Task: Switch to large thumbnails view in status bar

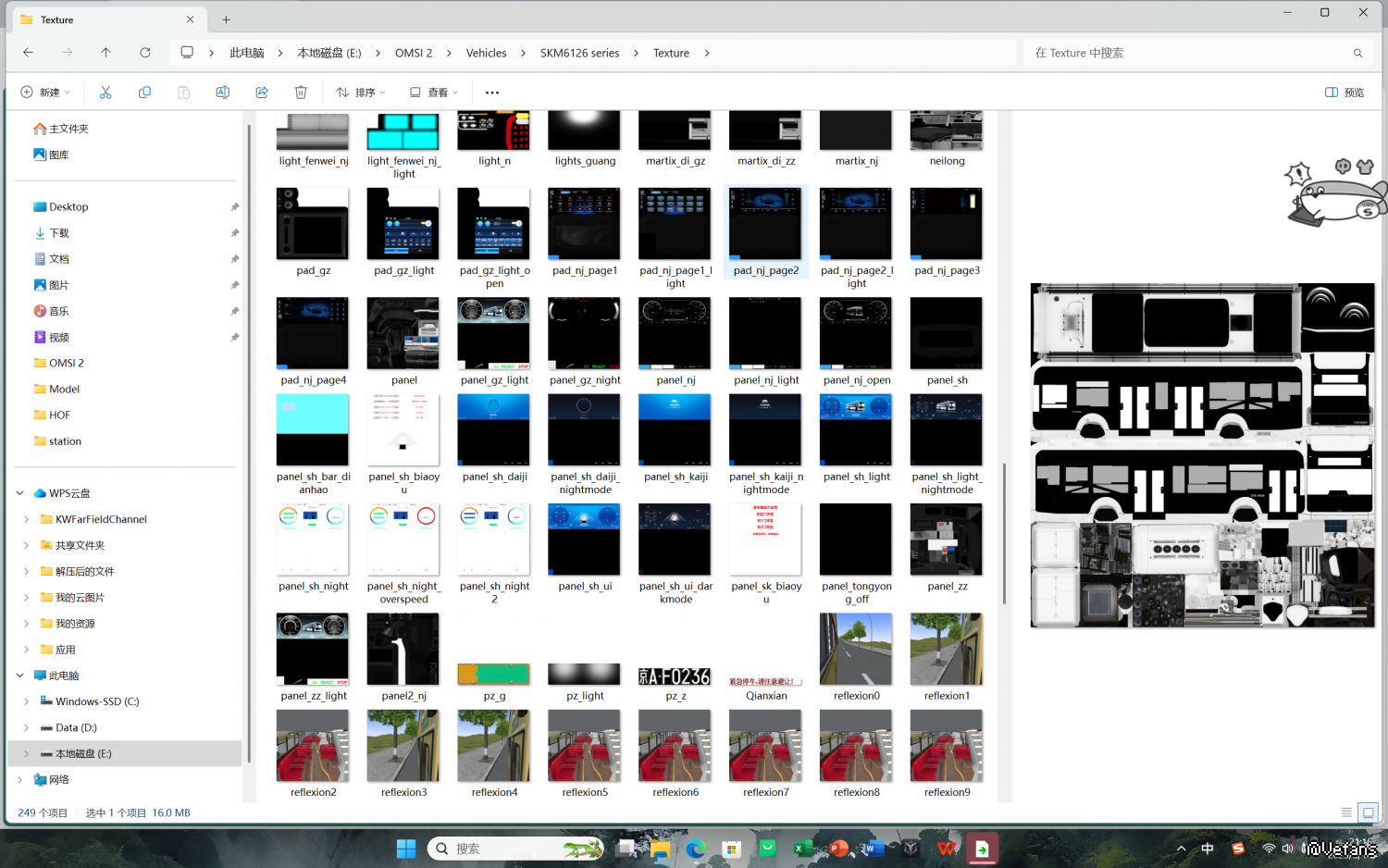Action: [x=1369, y=812]
